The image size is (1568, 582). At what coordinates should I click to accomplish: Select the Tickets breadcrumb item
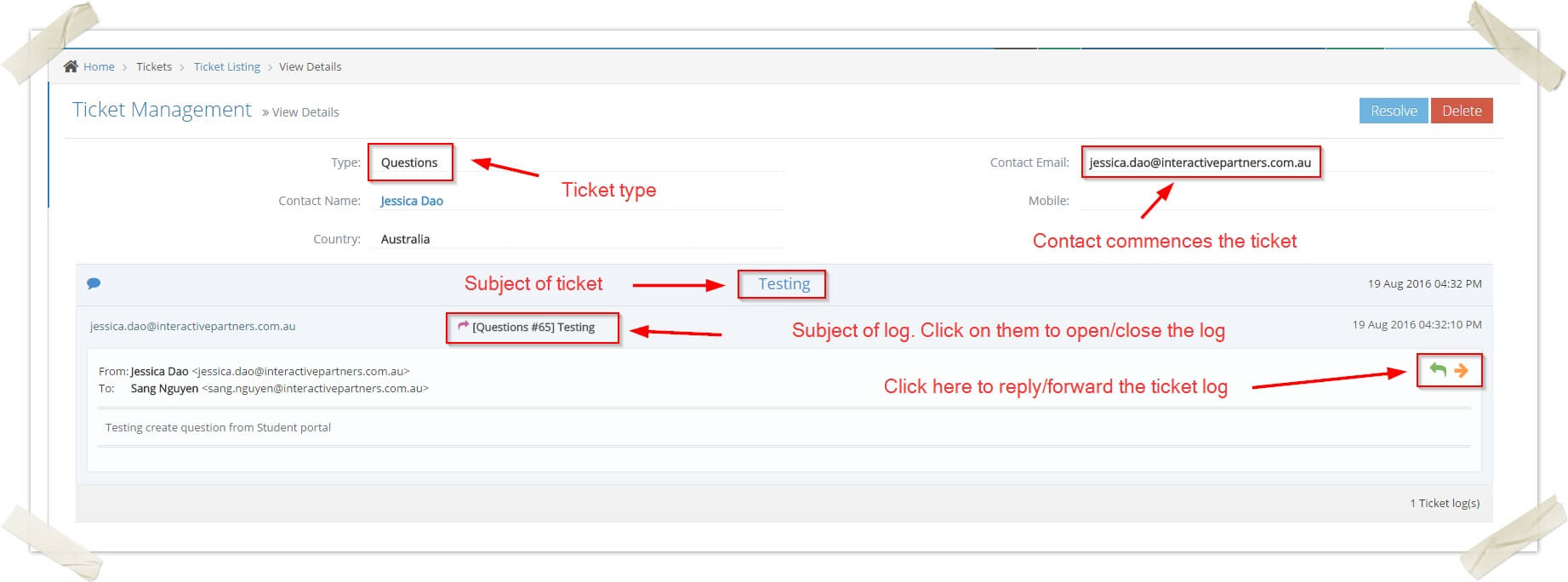[154, 66]
